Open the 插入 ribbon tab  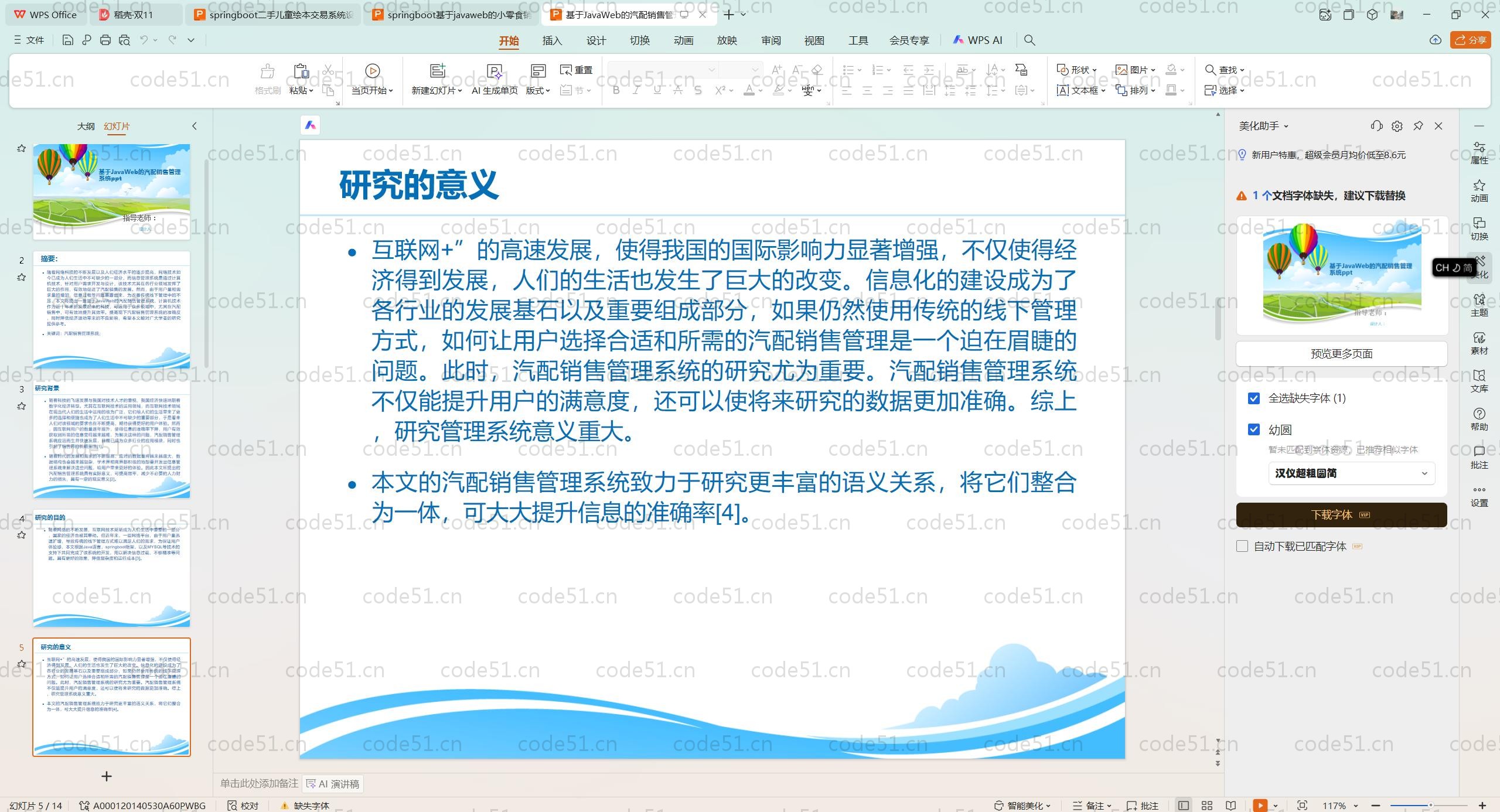click(x=552, y=40)
